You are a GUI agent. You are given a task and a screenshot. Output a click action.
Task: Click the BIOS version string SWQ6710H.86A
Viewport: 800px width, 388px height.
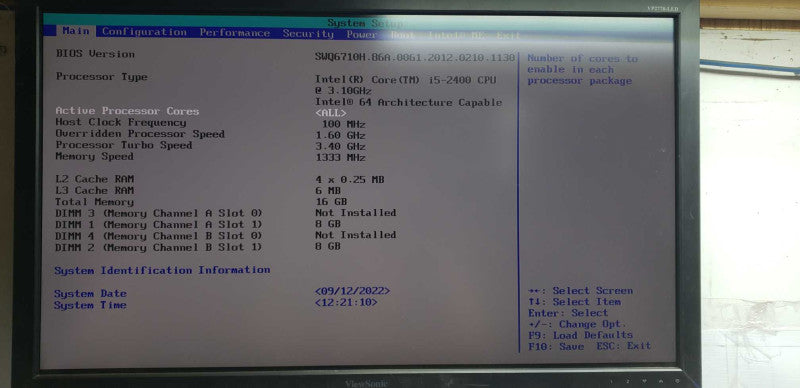[414, 58]
